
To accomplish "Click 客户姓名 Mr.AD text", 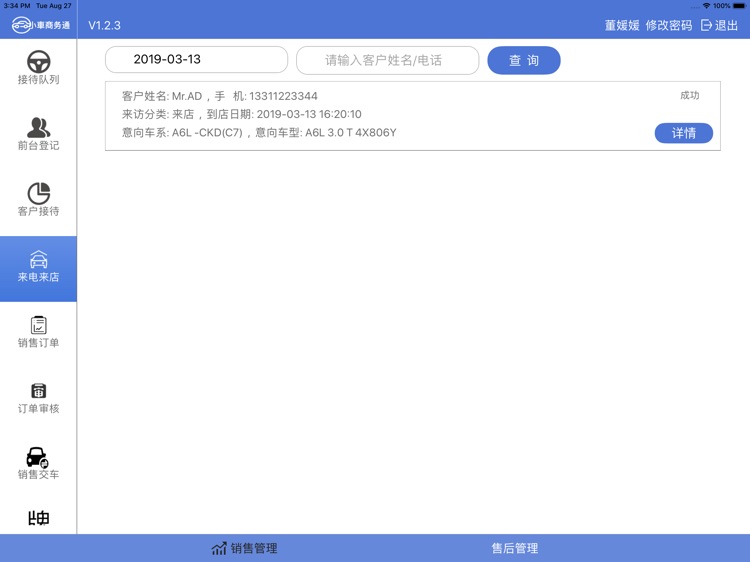I will pos(162,96).
